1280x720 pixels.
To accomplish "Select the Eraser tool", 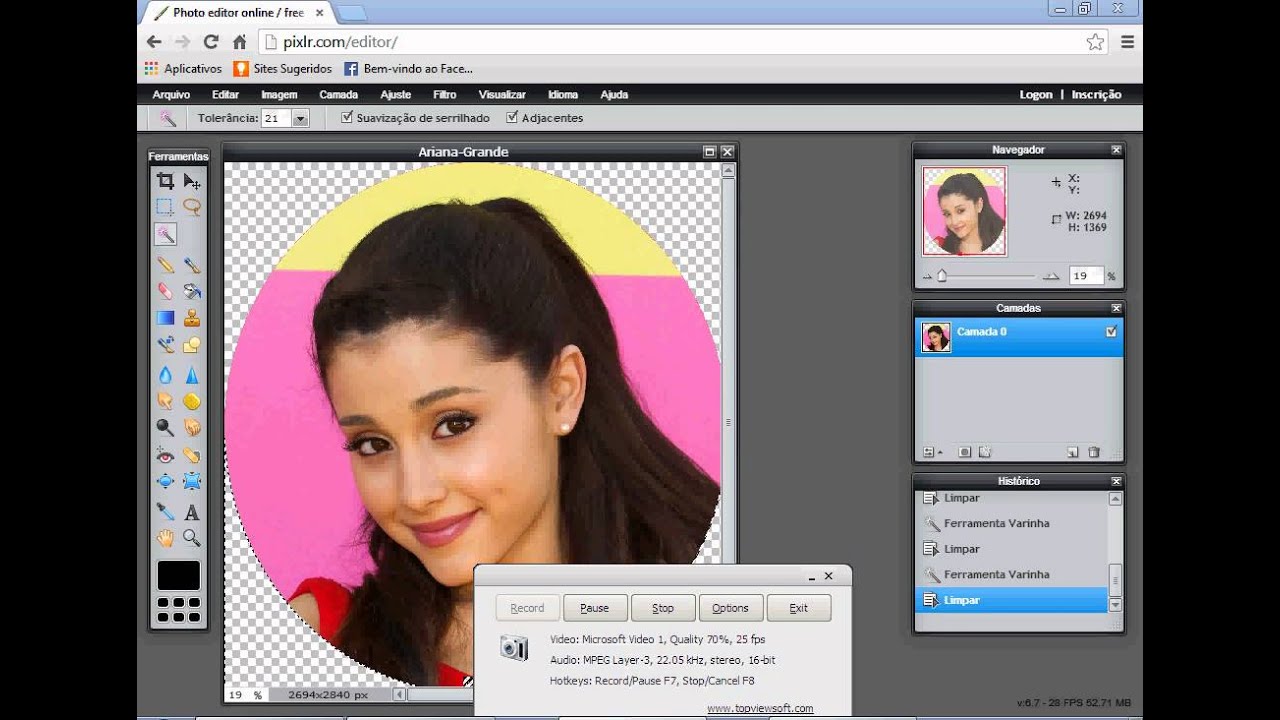I will [x=165, y=291].
